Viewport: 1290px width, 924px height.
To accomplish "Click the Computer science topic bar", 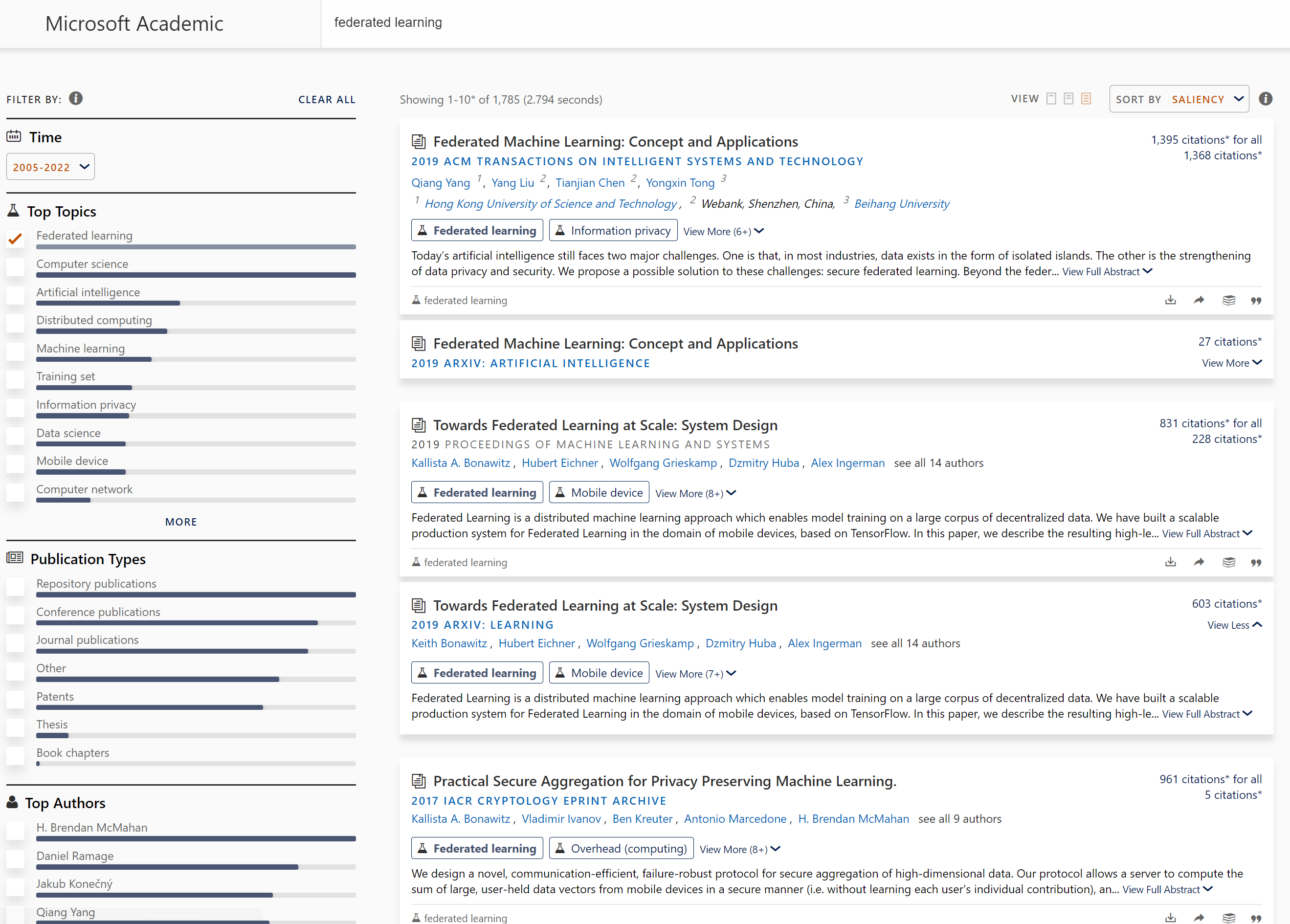I will (196, 275).
